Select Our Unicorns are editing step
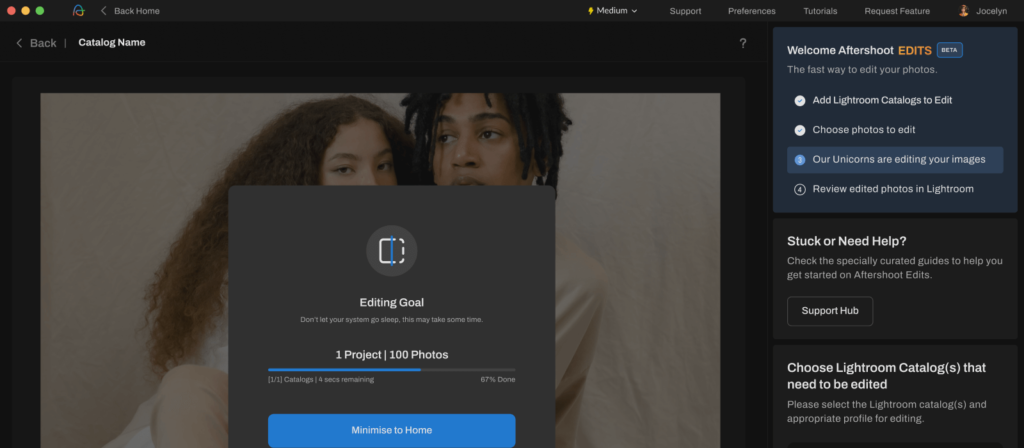The height and width of the screenshot is (448, 1024). coord(895,159)
